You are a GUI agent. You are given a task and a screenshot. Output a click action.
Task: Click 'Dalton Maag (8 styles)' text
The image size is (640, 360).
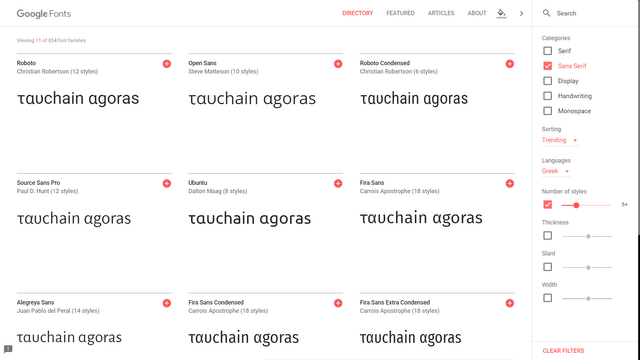coord(218,191)
